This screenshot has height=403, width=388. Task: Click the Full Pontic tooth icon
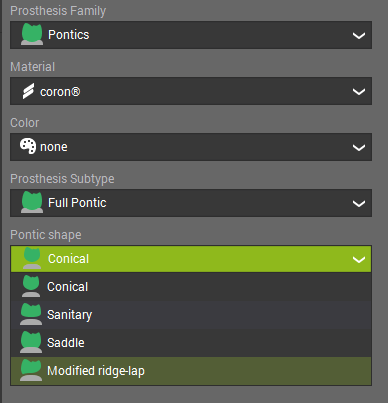coord(32,202)
